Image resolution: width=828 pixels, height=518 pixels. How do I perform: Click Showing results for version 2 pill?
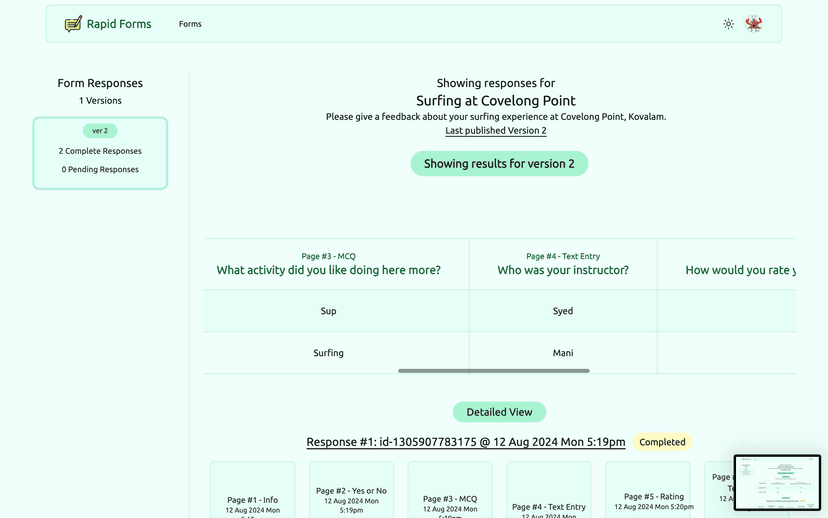499,164
